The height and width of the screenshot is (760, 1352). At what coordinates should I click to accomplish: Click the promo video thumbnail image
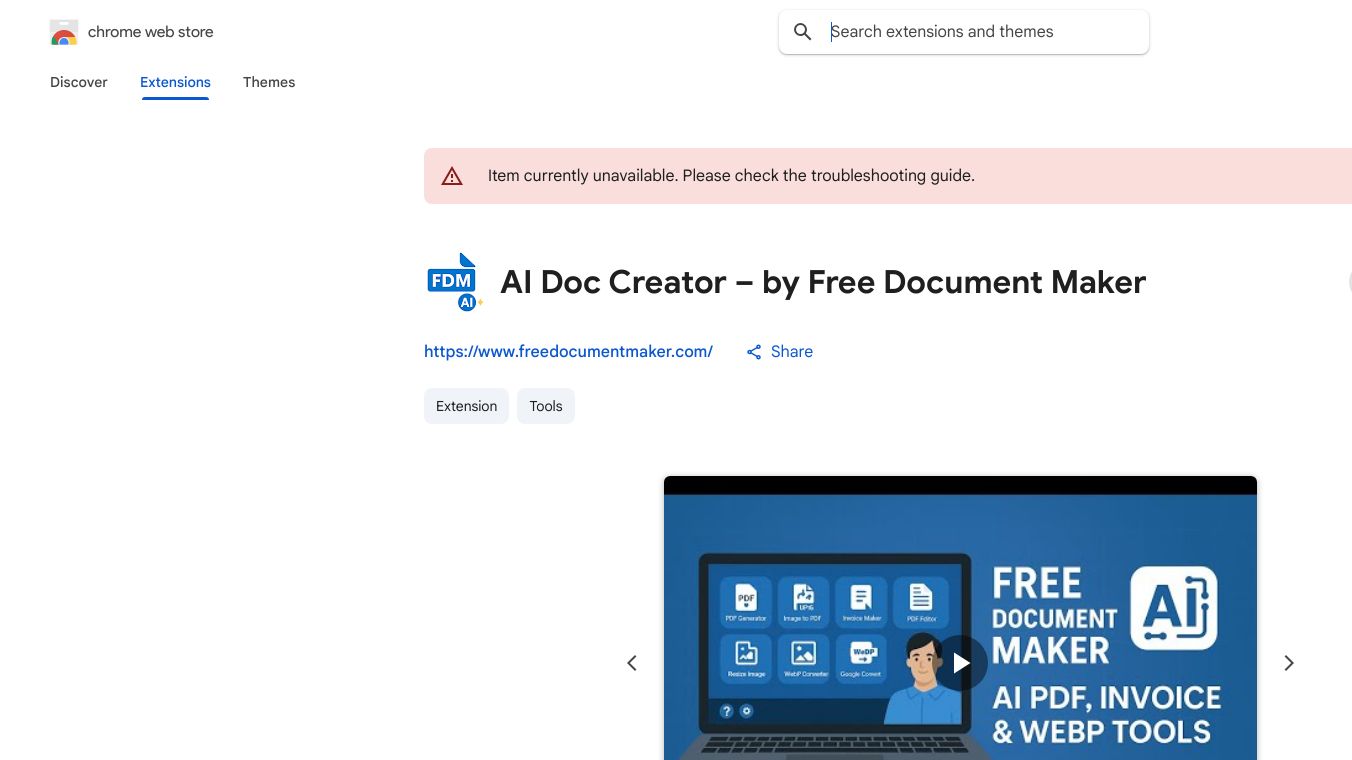pyautogui.click(x=960, y=618)
